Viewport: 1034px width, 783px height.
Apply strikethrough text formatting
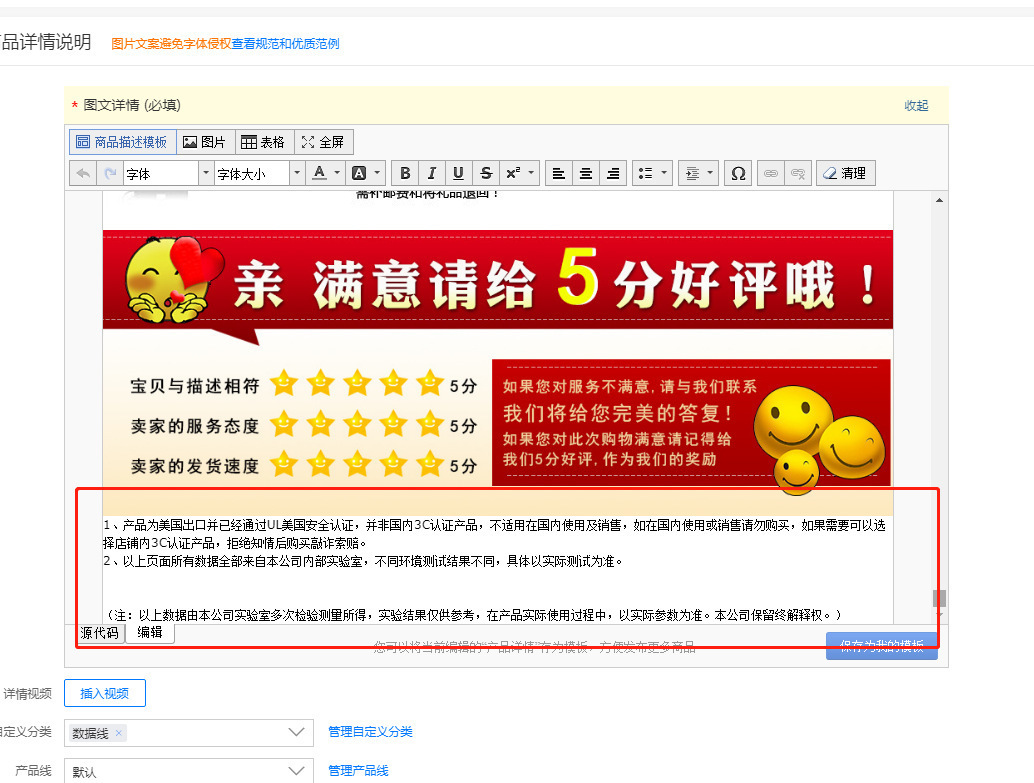(x=486, y=173)
